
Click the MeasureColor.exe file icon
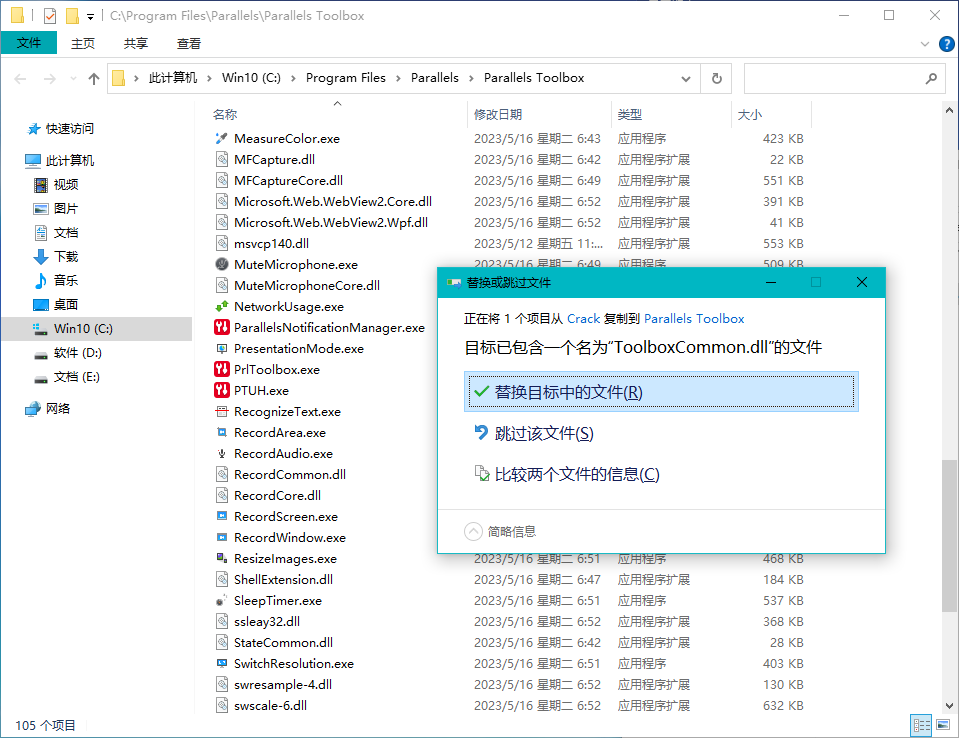click(221, 139)
